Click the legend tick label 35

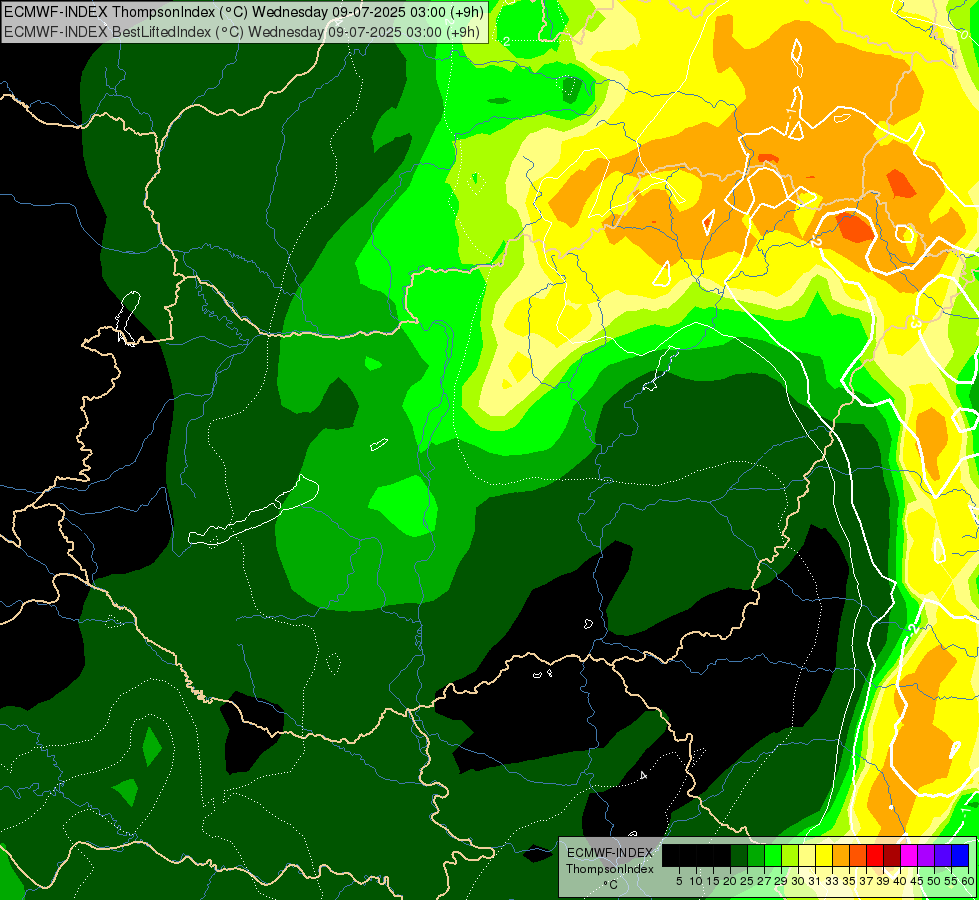pos(849,881)
